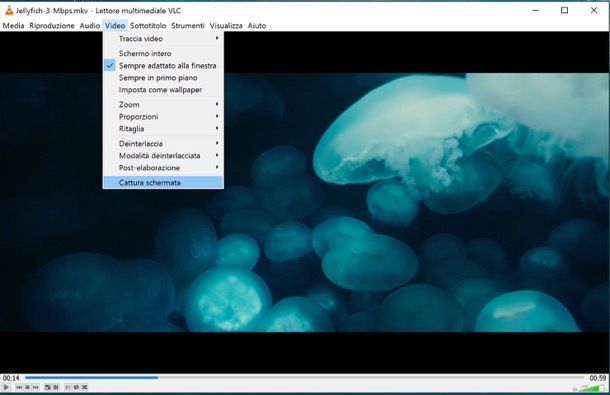Uncheck Sempre adattato alla finestra
Viewport: 610px width, 395px height.
click(163, 66)
